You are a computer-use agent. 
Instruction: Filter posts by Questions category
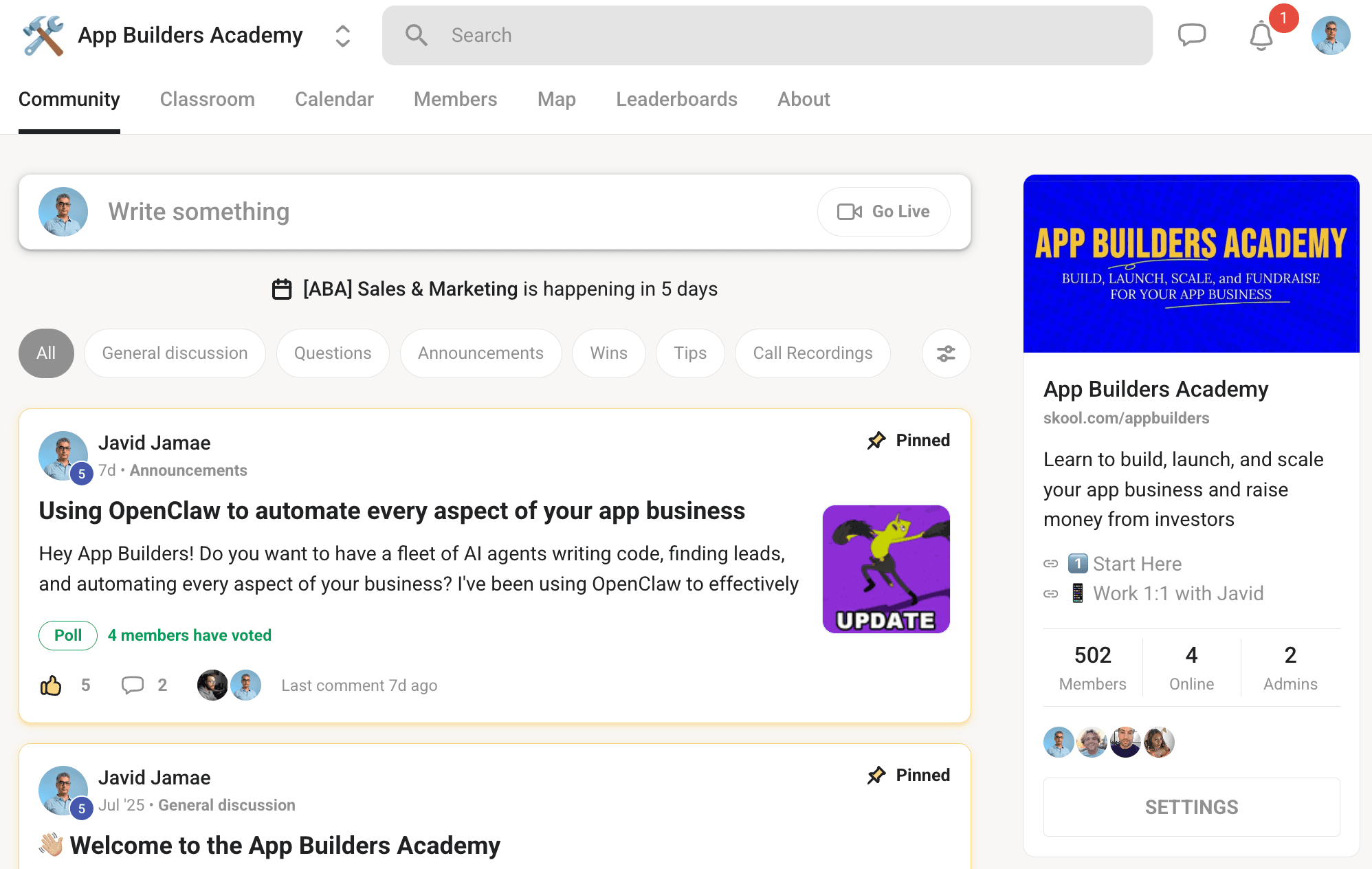pyautogui.click(x=333, y=353)
